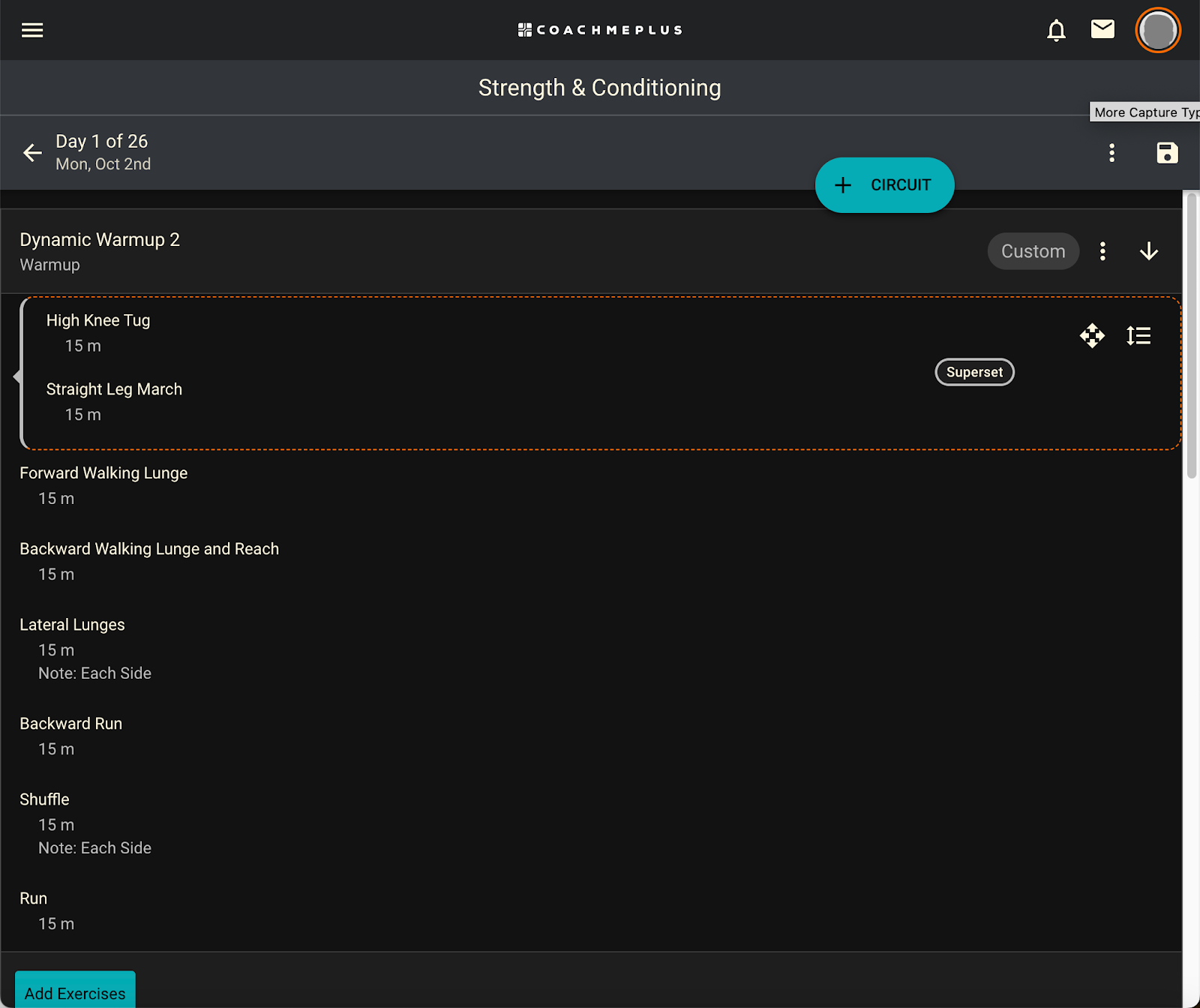Click the move handle for the superset
Screen dimensions: 1200x1008
pos(1092,335)
